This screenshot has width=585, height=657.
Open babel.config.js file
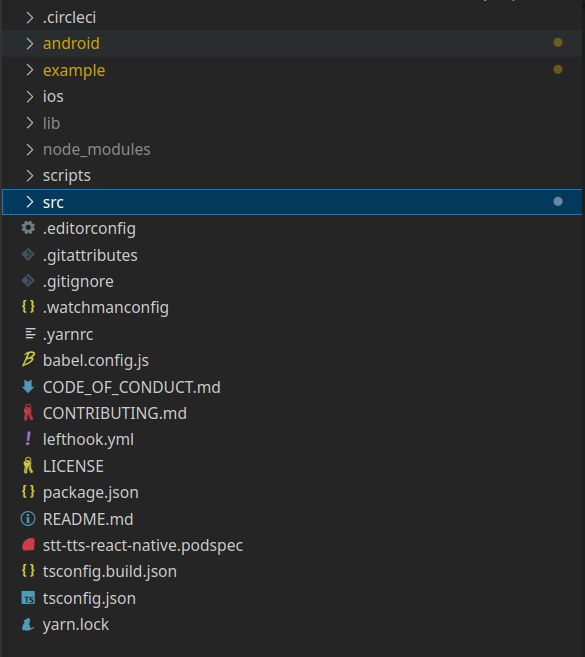point(96,360)
